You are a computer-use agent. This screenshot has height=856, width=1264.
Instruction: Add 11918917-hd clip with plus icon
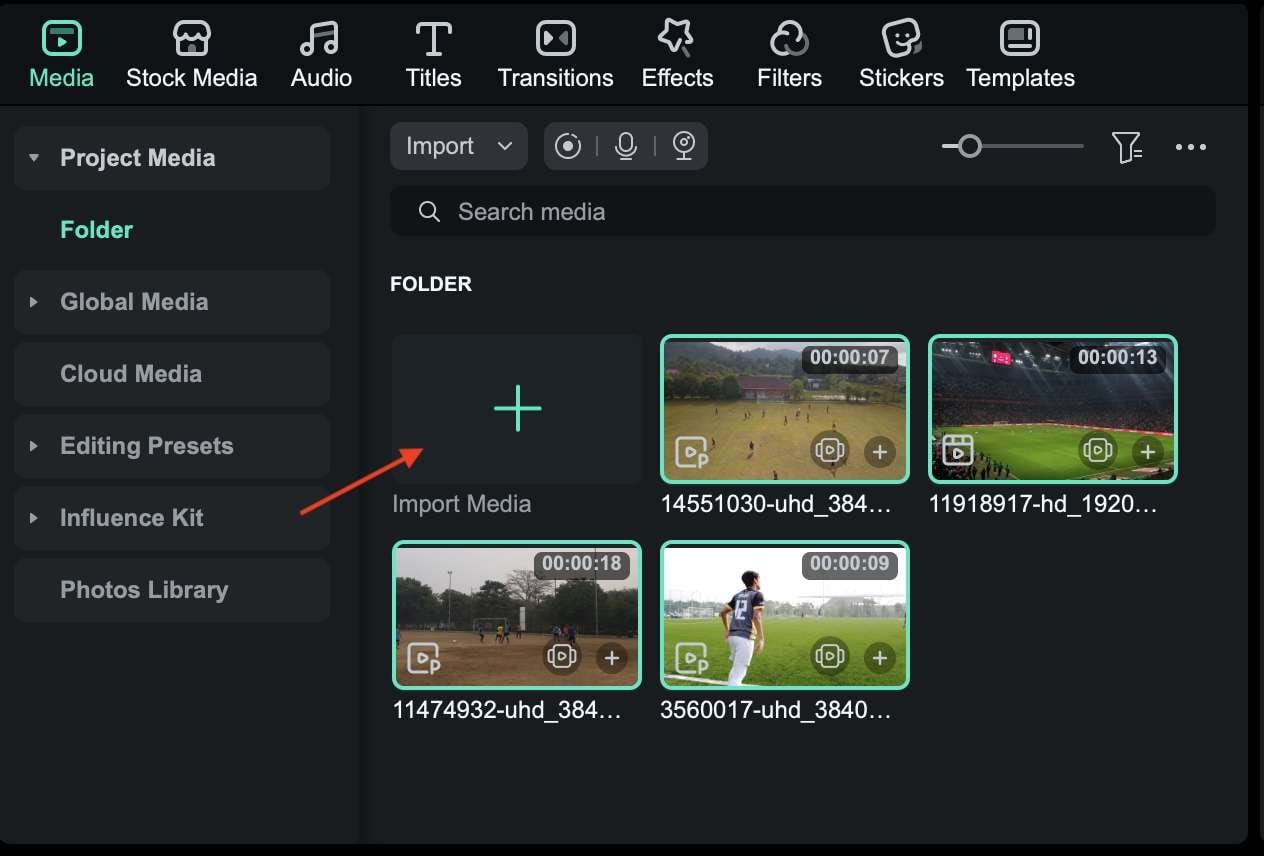click(x=1148, y=452)
